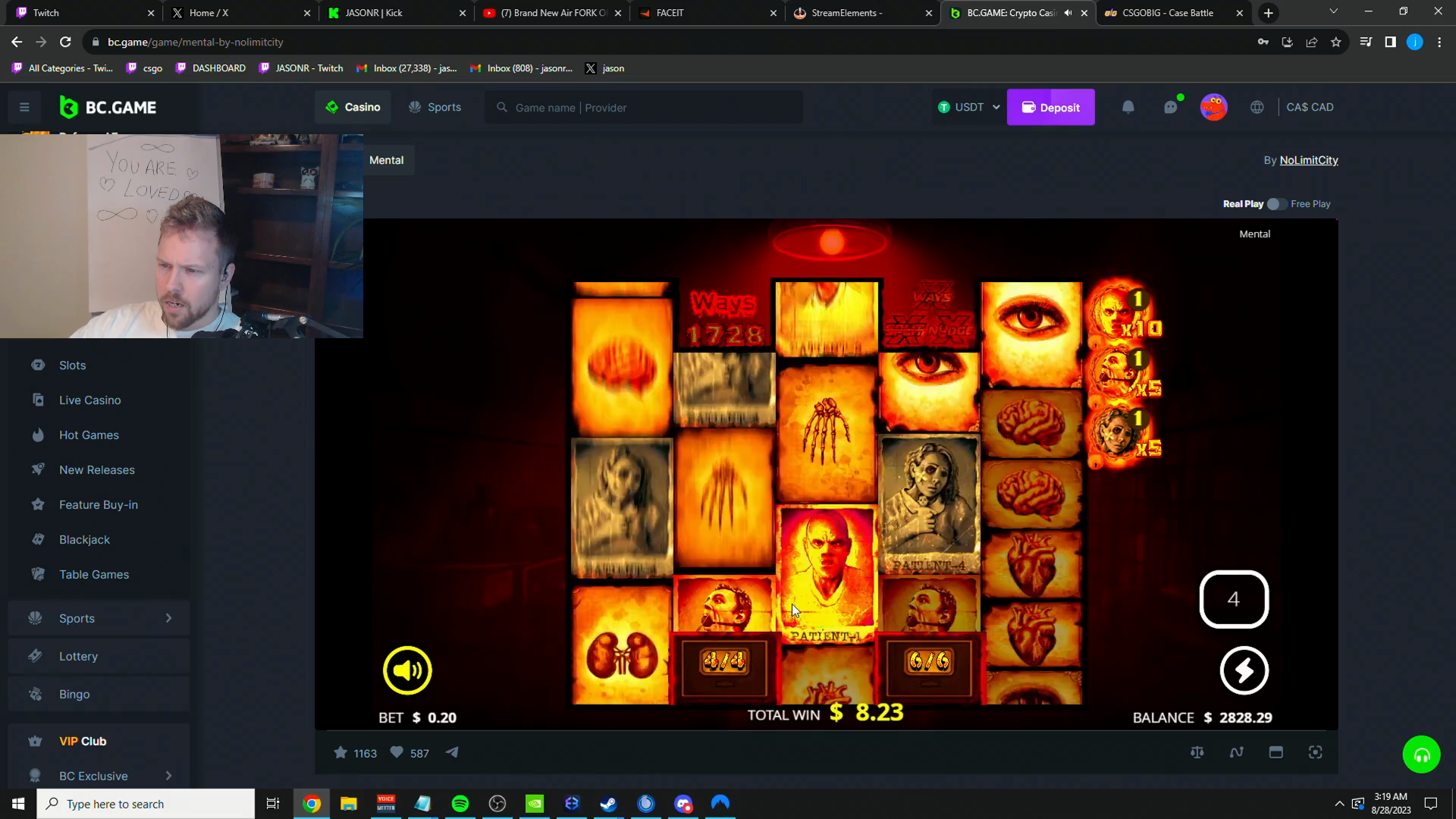Image resolution: width=1456 pixels, height=819 pixels.
Task: Expand the Sports sidebar section chevron
Action: pos(168,618)
